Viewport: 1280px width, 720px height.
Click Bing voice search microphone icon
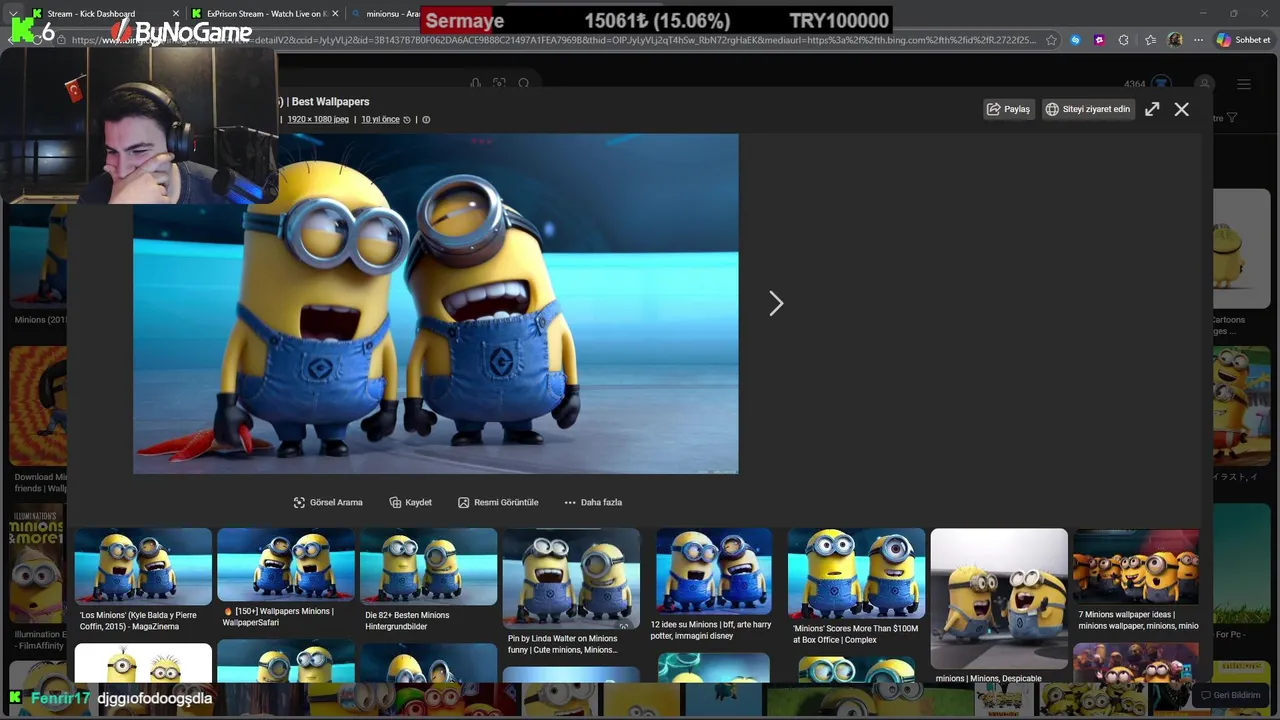click(475, 84)
